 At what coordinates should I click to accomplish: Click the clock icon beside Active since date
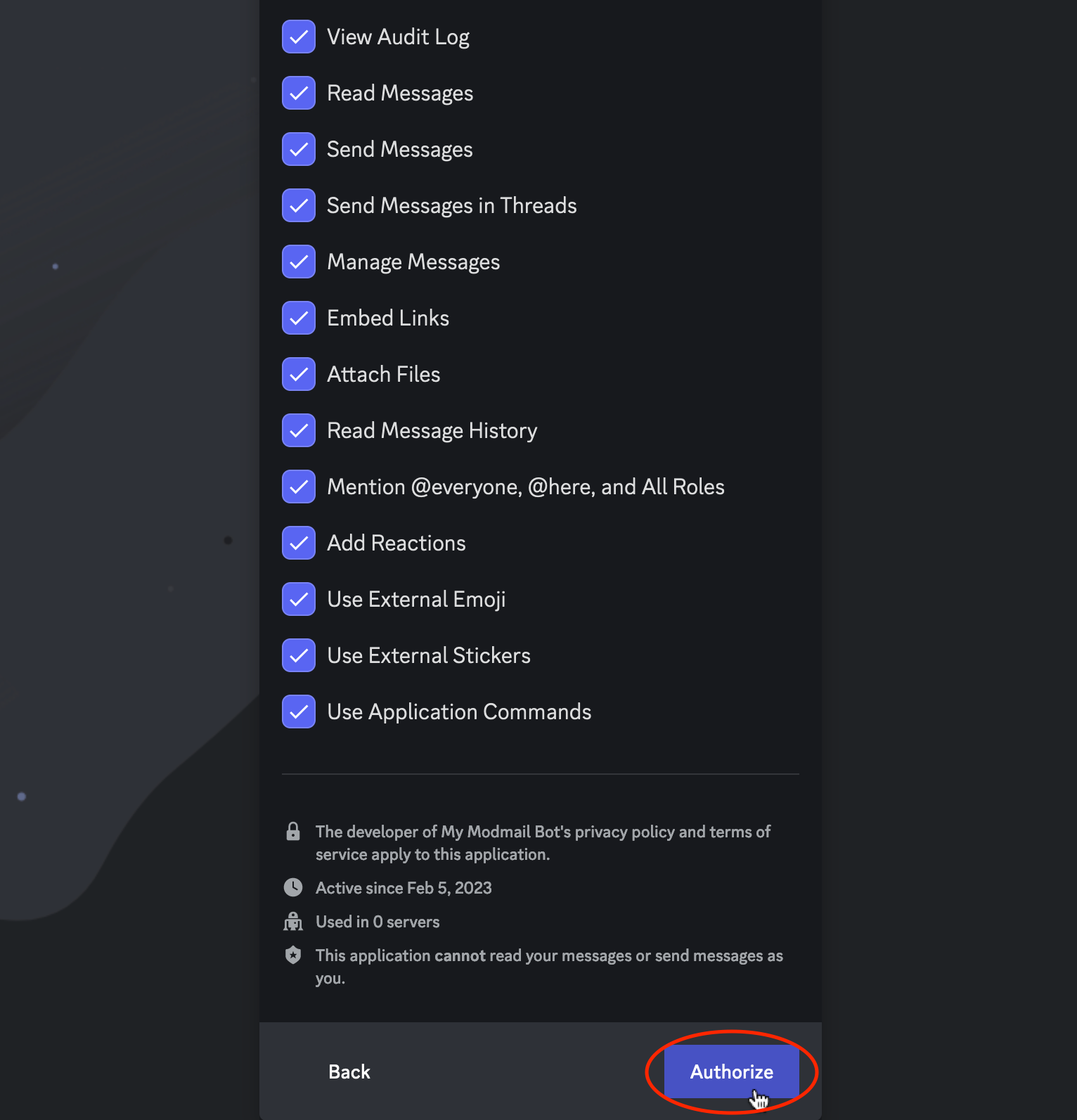(x=294, y=887)
